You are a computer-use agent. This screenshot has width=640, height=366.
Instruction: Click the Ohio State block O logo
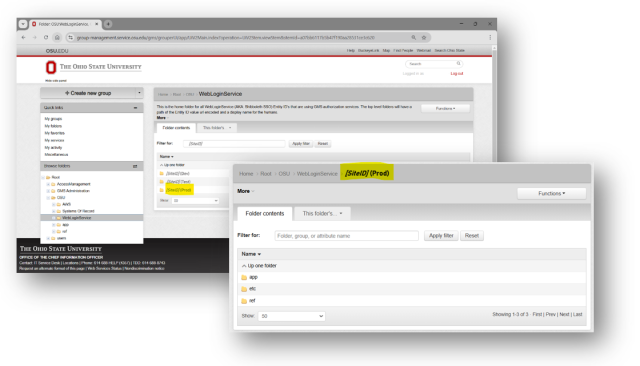(x=51, y=67)
